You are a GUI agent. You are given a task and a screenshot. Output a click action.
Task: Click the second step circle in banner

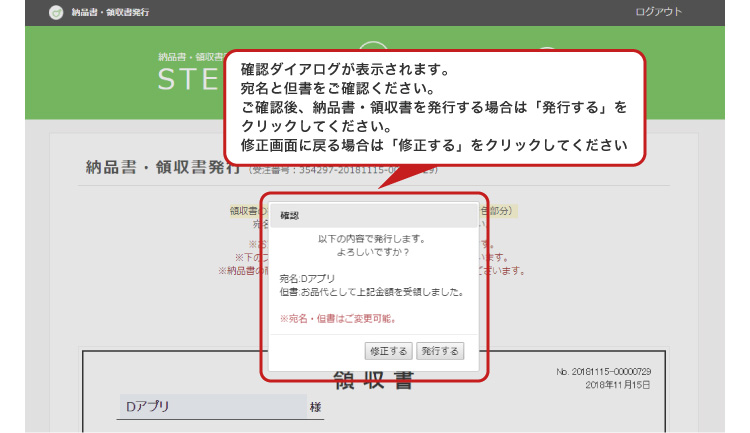[x=546, y=50]
